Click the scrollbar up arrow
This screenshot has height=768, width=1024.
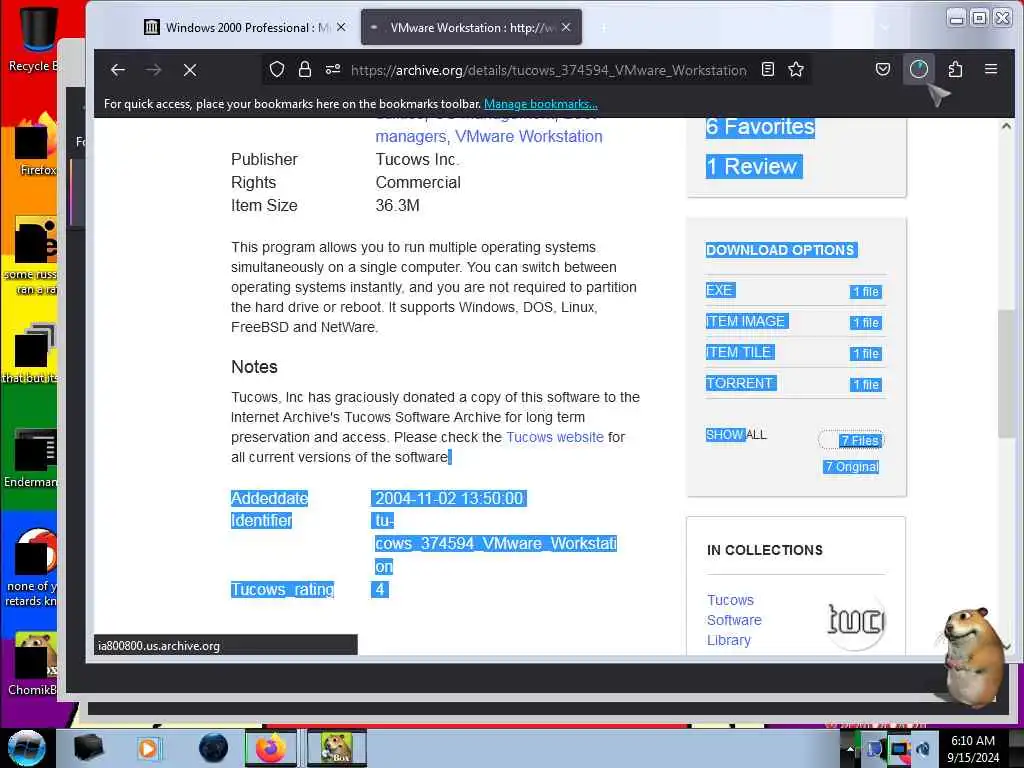click(x=1006, y=126)
